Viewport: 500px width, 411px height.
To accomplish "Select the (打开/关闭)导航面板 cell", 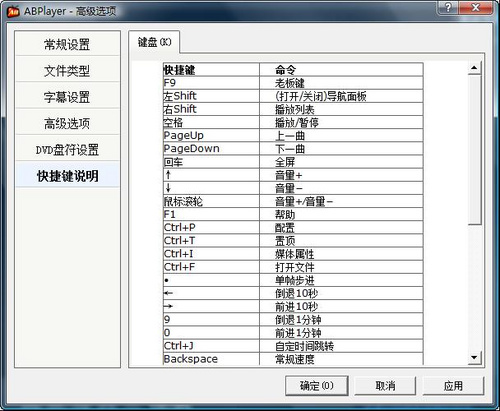I will pyautogui.click(x=341, y=96).
